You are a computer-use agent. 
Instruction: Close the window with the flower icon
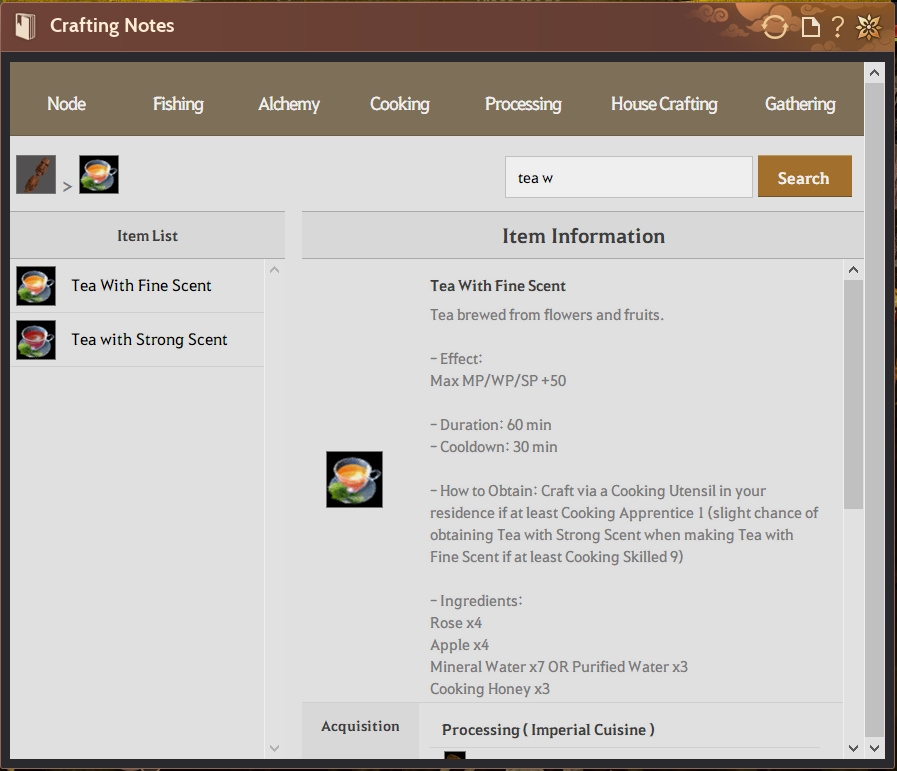(x=868, y=26)
